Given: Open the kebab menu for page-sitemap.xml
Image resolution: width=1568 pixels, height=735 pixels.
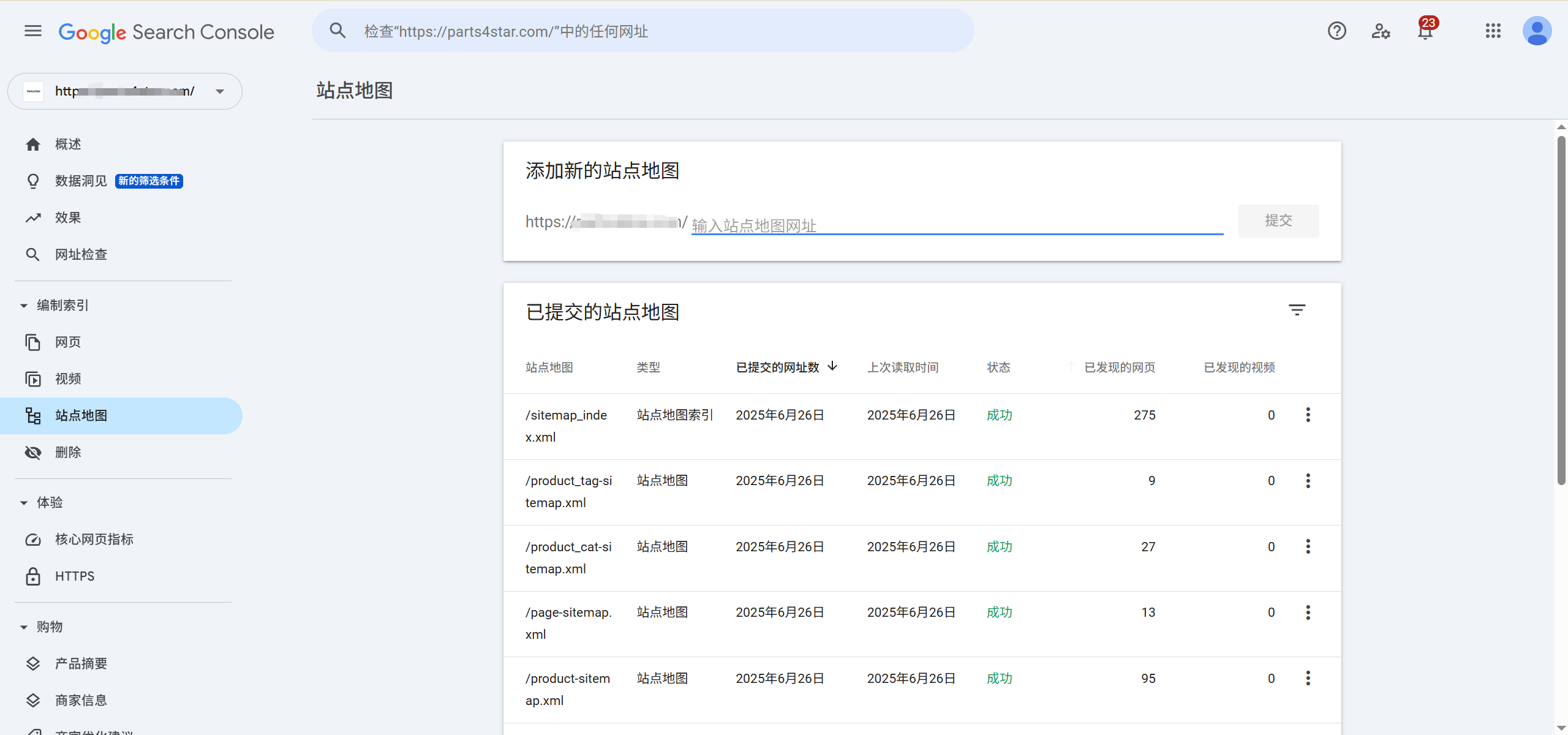Looking at the screenshot, I should (x=1308, y=612).
